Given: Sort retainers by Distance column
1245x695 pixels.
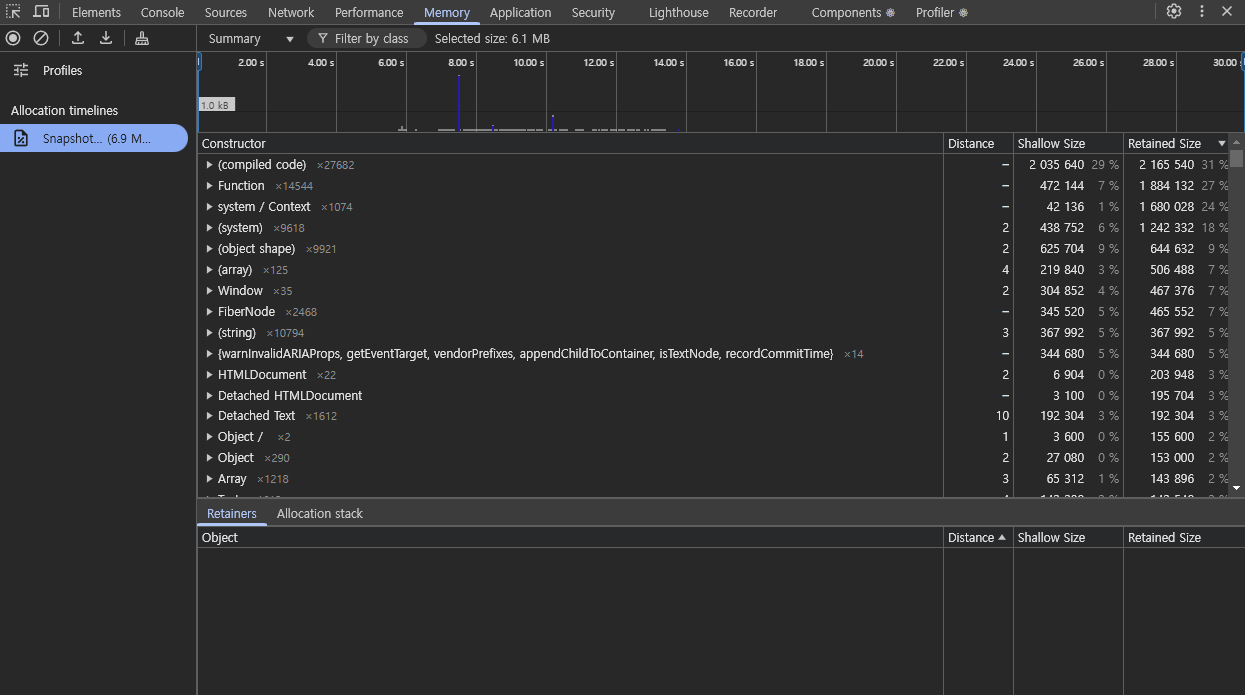Looking at the screenshot, I should tap(978, 538).
